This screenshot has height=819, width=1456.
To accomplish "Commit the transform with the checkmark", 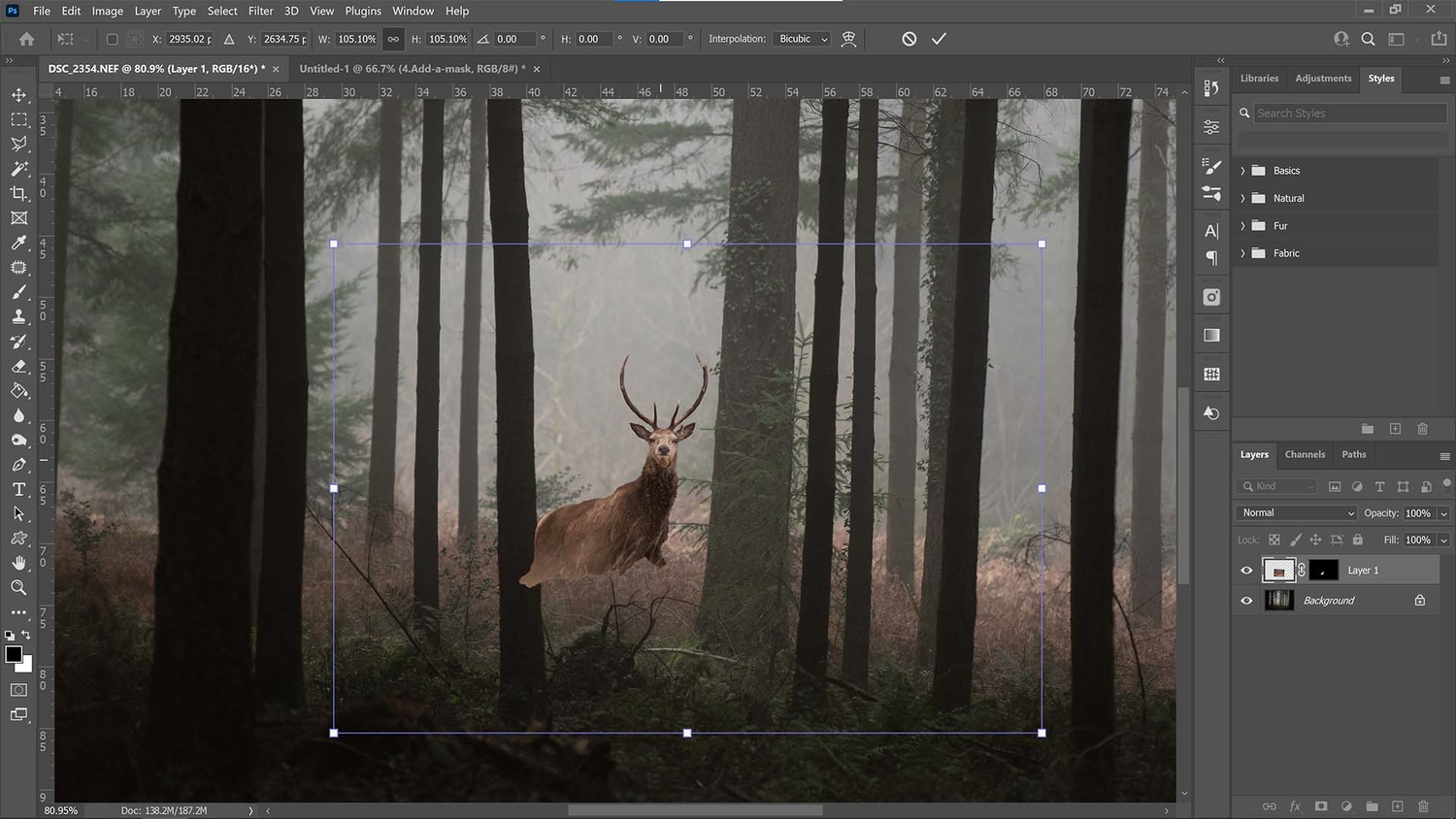I will [939, 39].
